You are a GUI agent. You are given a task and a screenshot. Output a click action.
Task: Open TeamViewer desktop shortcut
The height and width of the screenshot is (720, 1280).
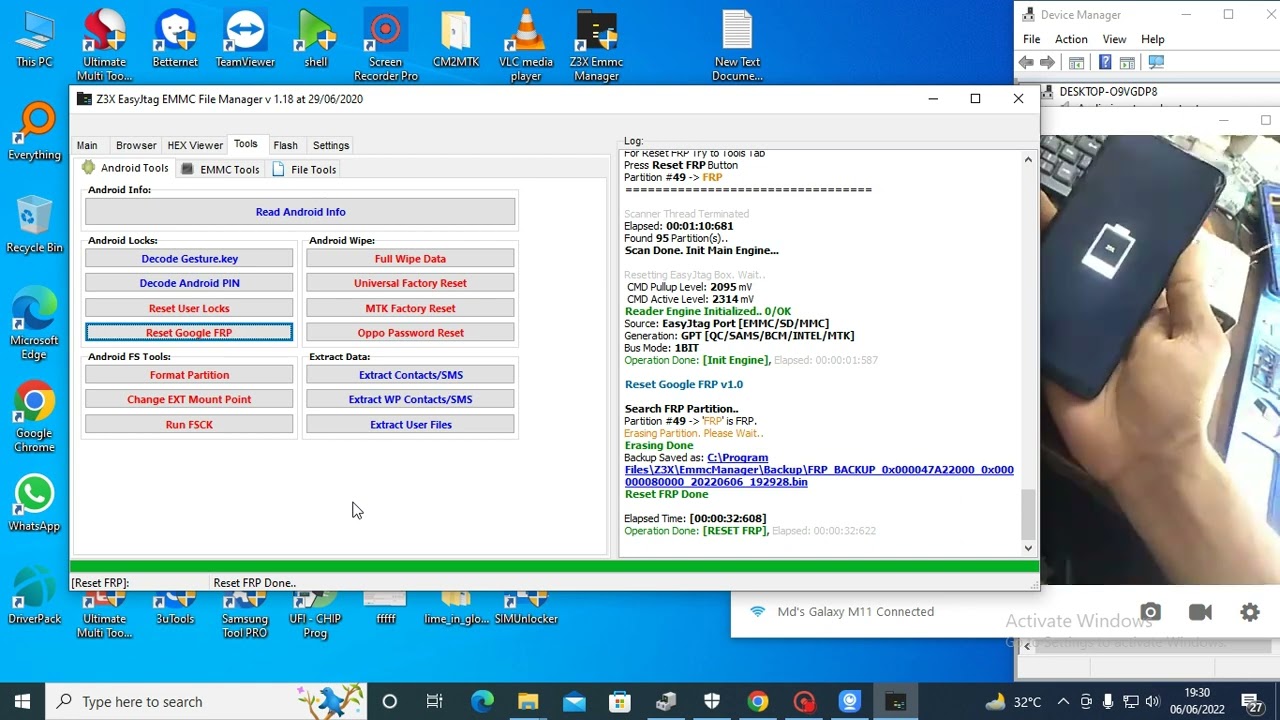point(245,40)
